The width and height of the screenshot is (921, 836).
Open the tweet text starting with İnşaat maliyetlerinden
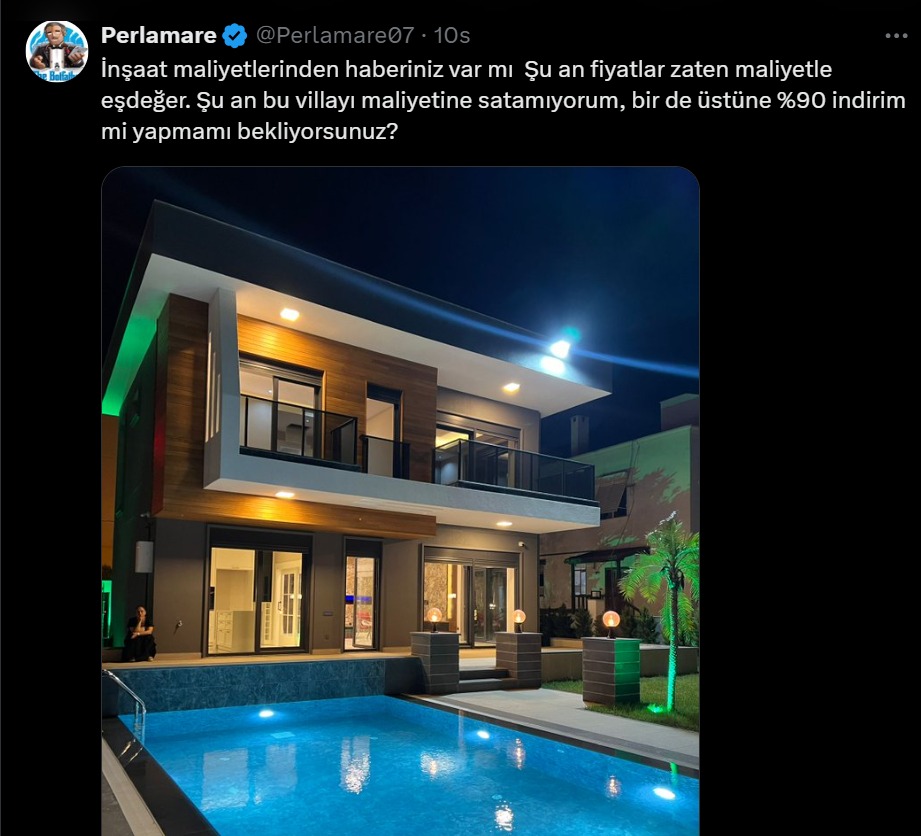[x=503, y=100]
